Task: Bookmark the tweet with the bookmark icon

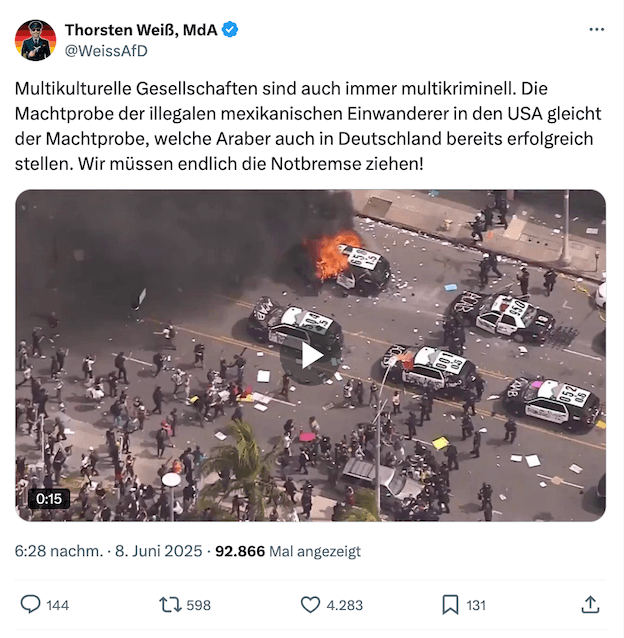Action: point(450,605)
